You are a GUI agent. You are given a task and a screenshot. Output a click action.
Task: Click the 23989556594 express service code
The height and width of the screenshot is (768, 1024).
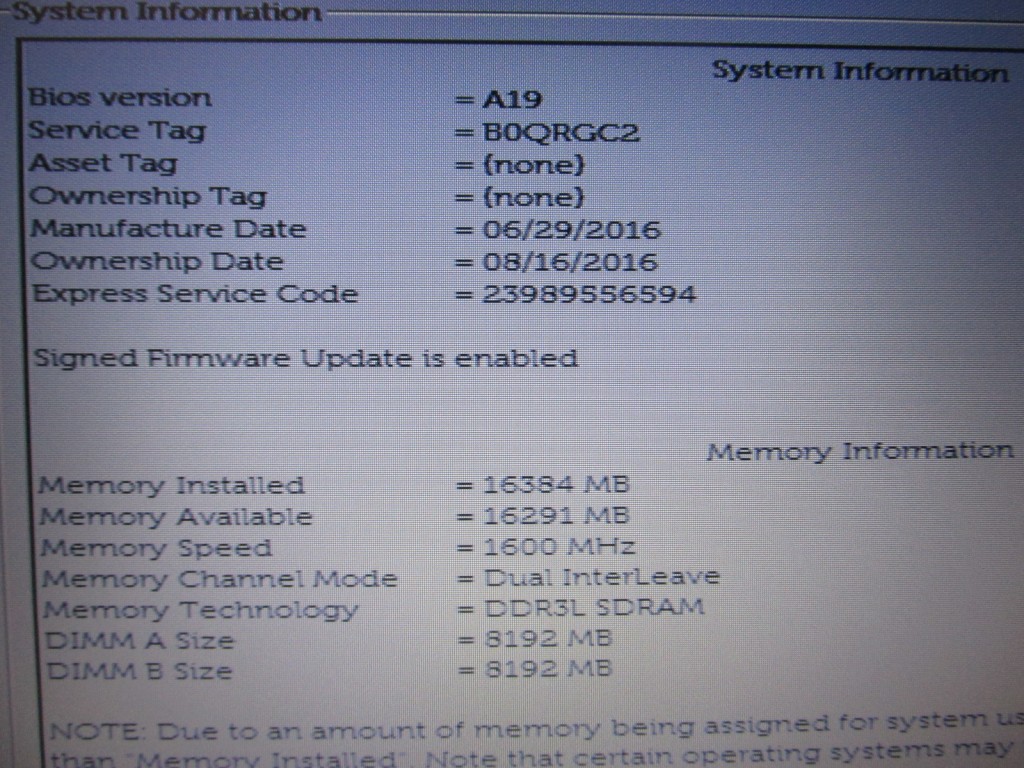coord(588,295)
